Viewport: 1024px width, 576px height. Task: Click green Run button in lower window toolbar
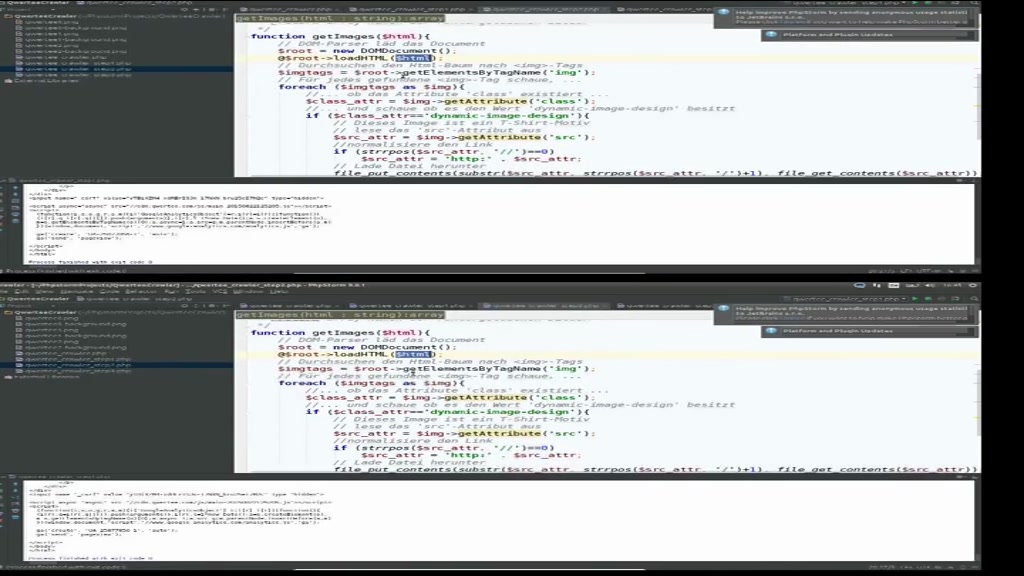click(915, 298)
